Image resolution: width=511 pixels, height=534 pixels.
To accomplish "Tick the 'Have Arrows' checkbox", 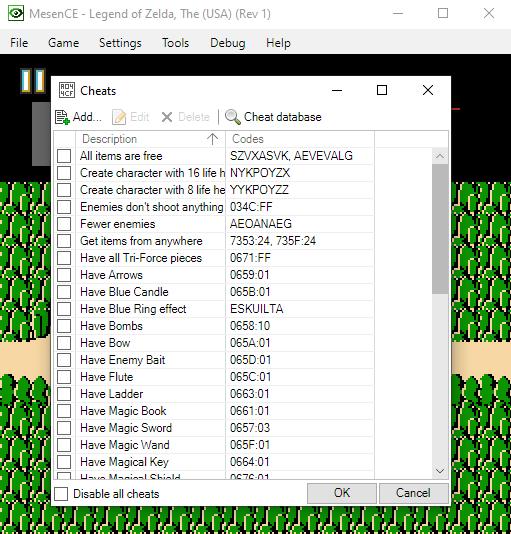I will [64, 275].
